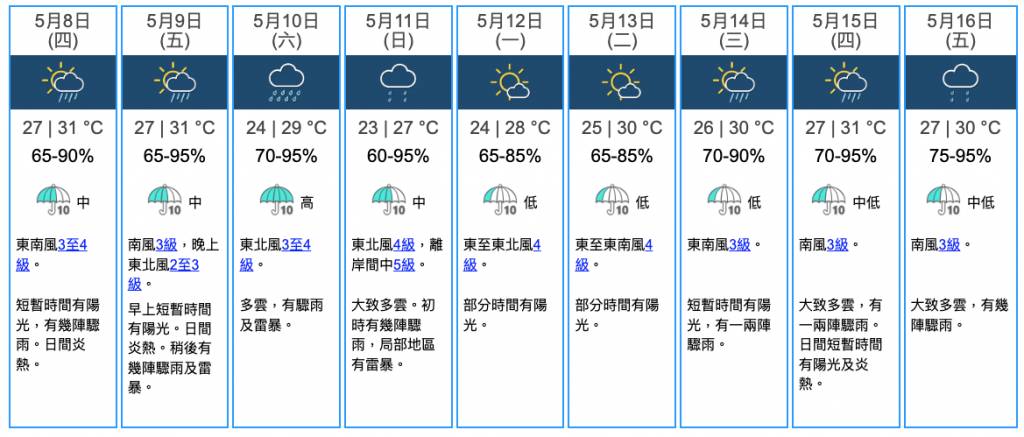
Task: Select the 5月10日 (六) date header
Action: point(286,31)
